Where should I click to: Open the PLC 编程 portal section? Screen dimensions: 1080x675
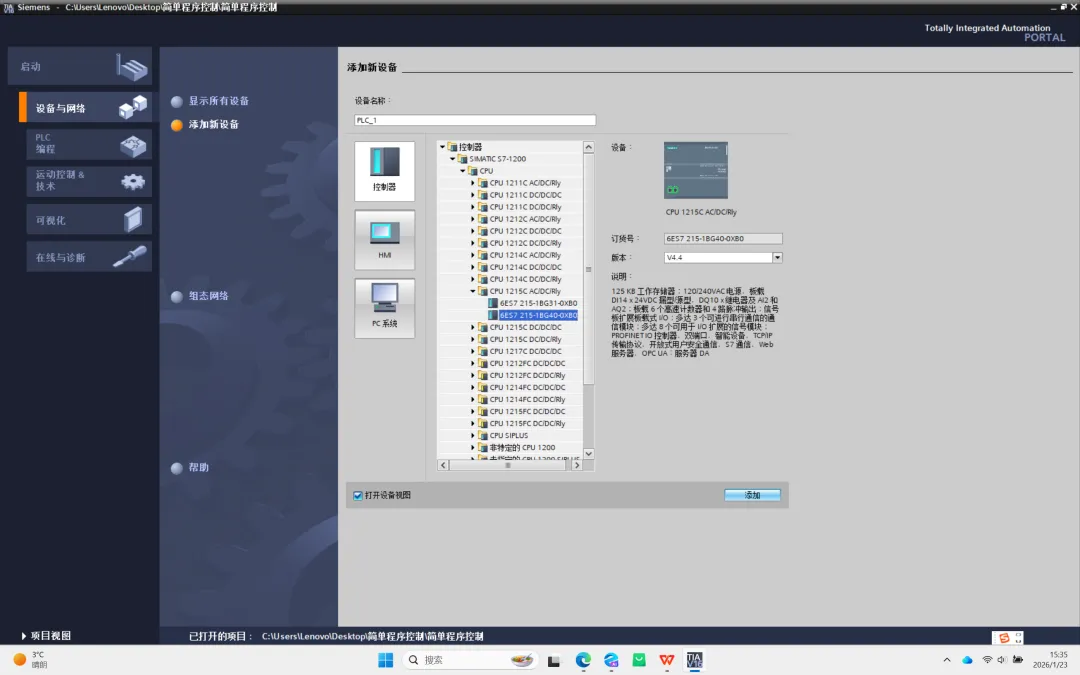(89, 144)
